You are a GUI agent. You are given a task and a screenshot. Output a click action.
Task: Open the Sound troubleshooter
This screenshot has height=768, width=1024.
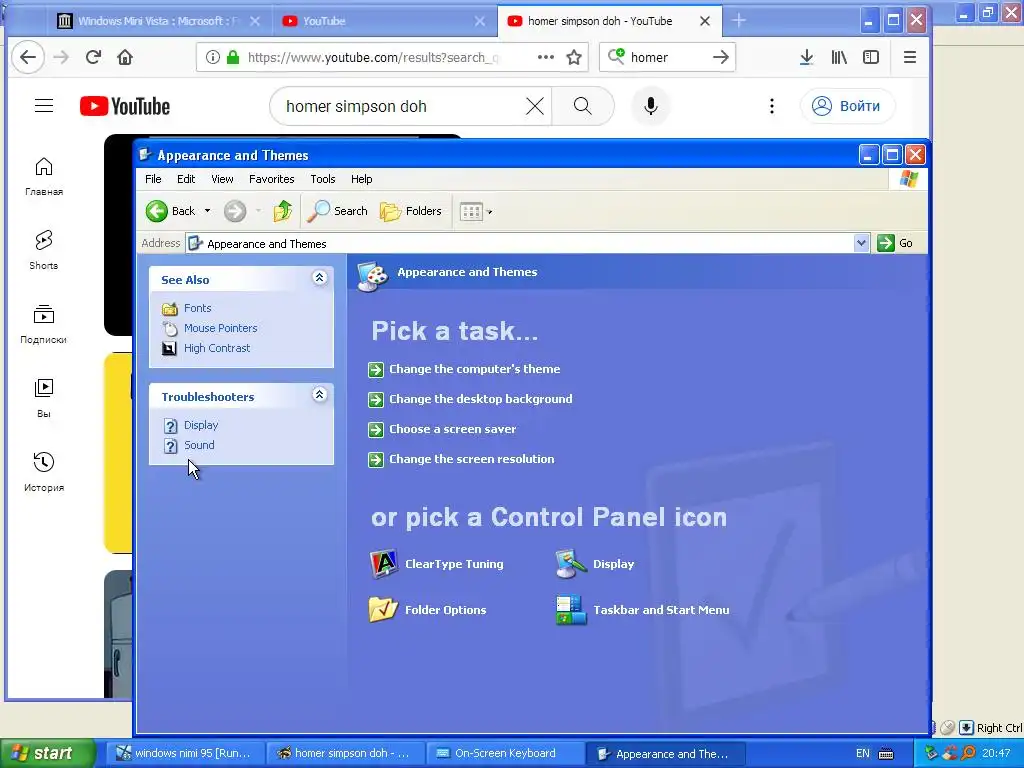tap(199, 445)
